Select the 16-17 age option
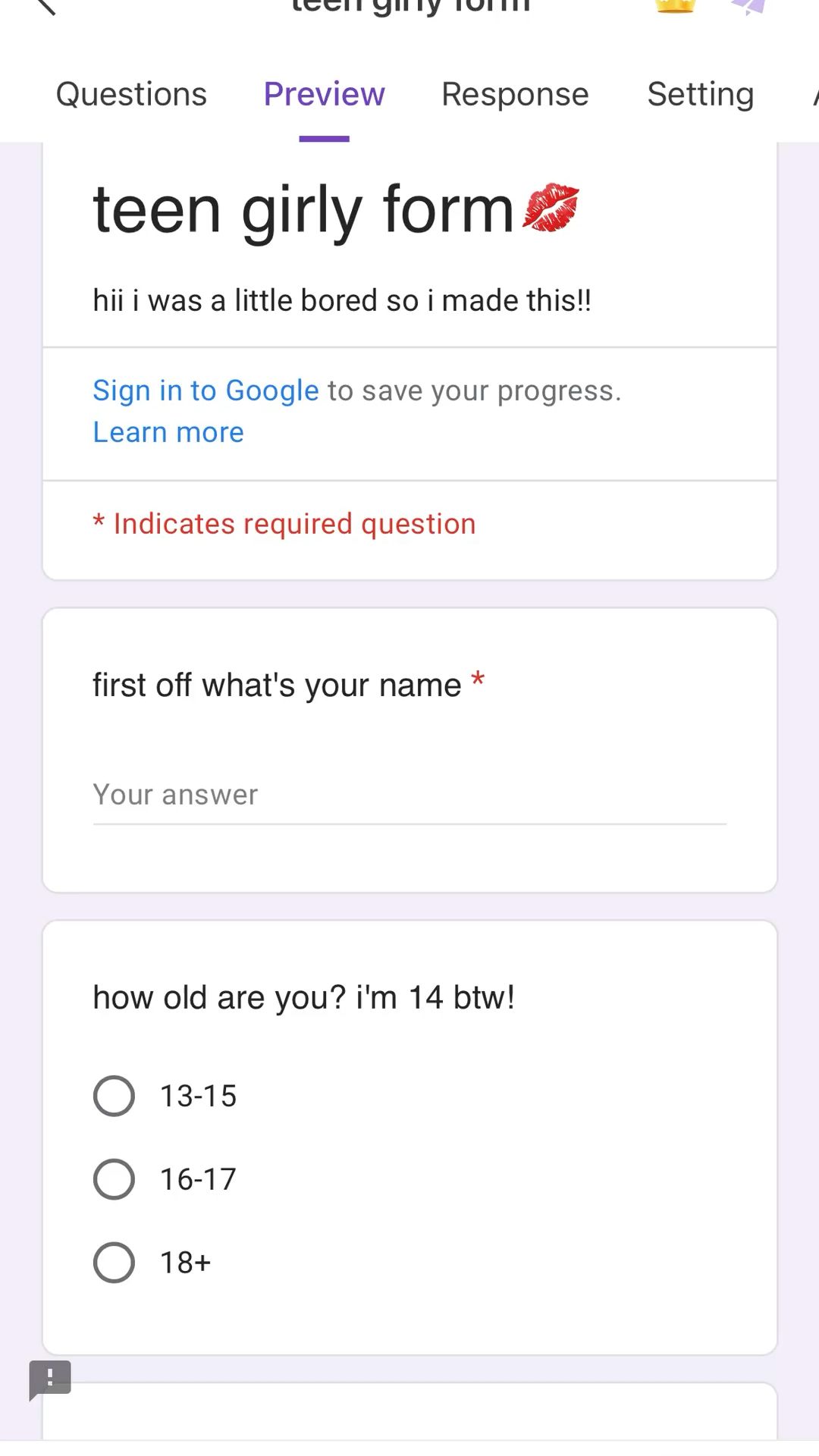The image size is (819, 1456). (115, 1179)
